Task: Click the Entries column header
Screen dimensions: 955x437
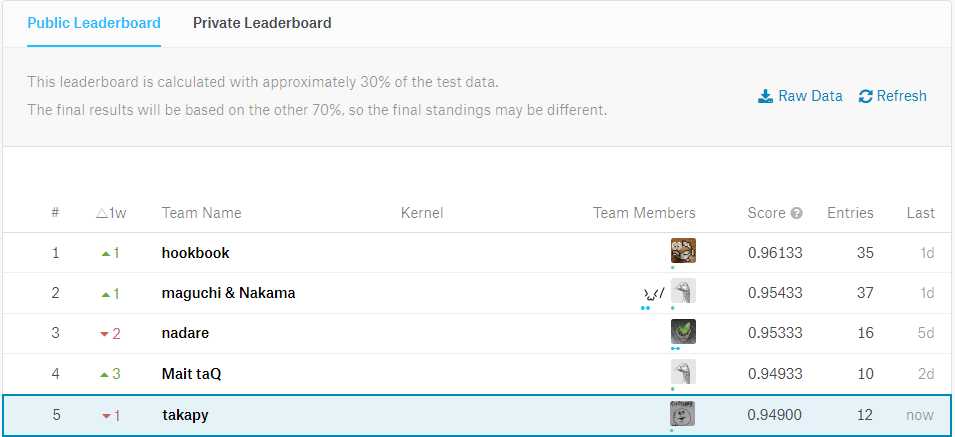Action: pyautogui.click(x=850, y=213)
